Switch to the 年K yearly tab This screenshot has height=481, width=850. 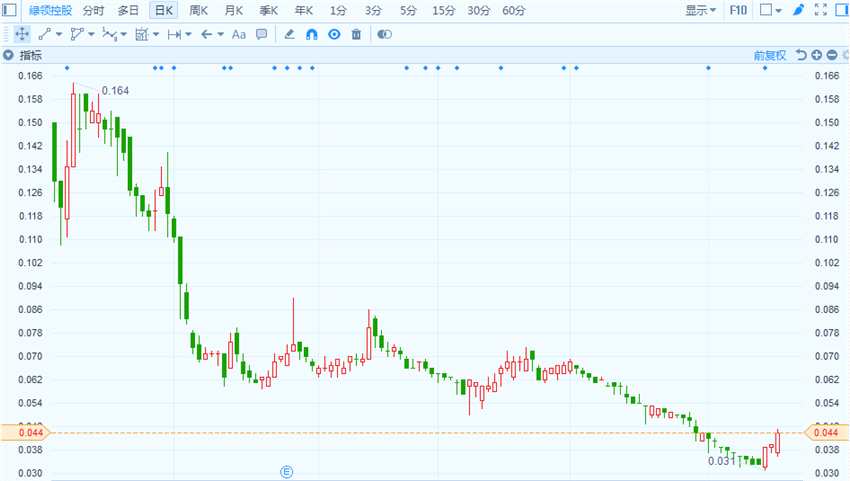304,10
